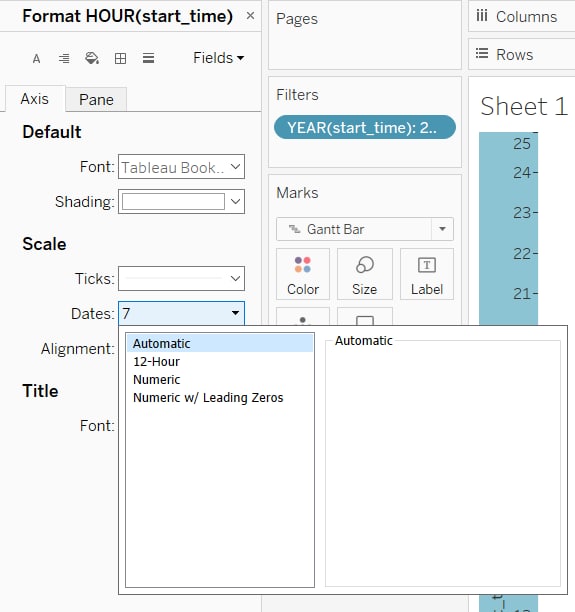
Task: Open the Ticks line style dropdown
Action: [182, 278]
